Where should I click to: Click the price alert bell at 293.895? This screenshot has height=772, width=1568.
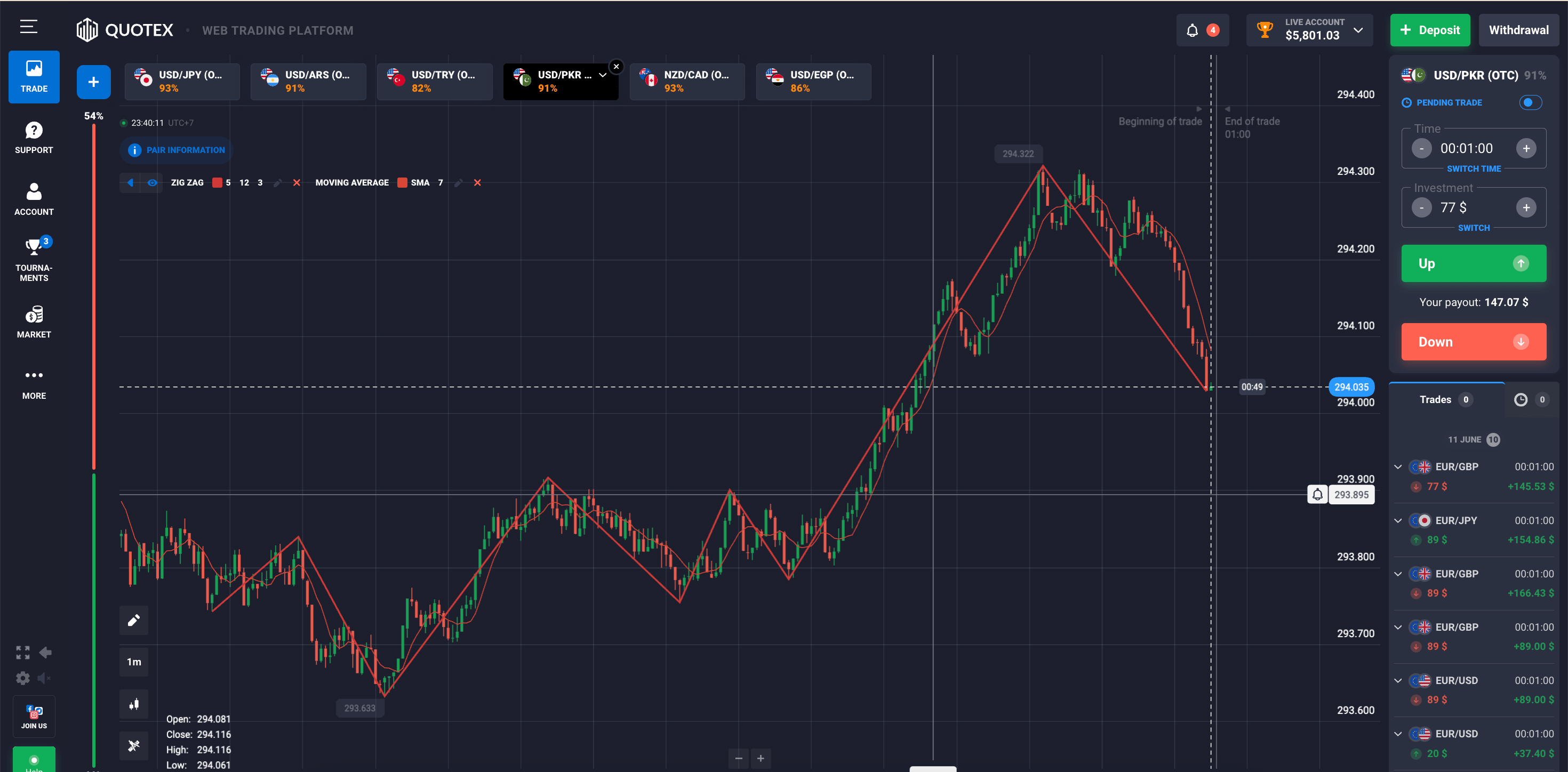pyautogui.click(x=1317, y=495)
